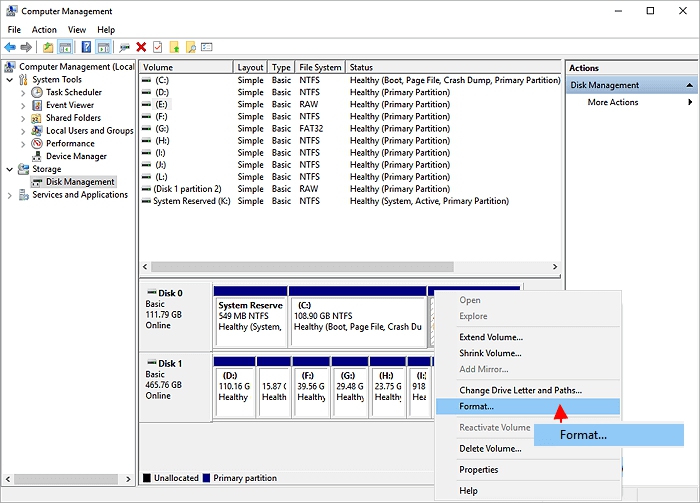Image resolution: width=700 pixels, height=503 pixels.
Task: Expand the Local Users and Groups node
Action: pyautogui.click(x=24, y=131)
